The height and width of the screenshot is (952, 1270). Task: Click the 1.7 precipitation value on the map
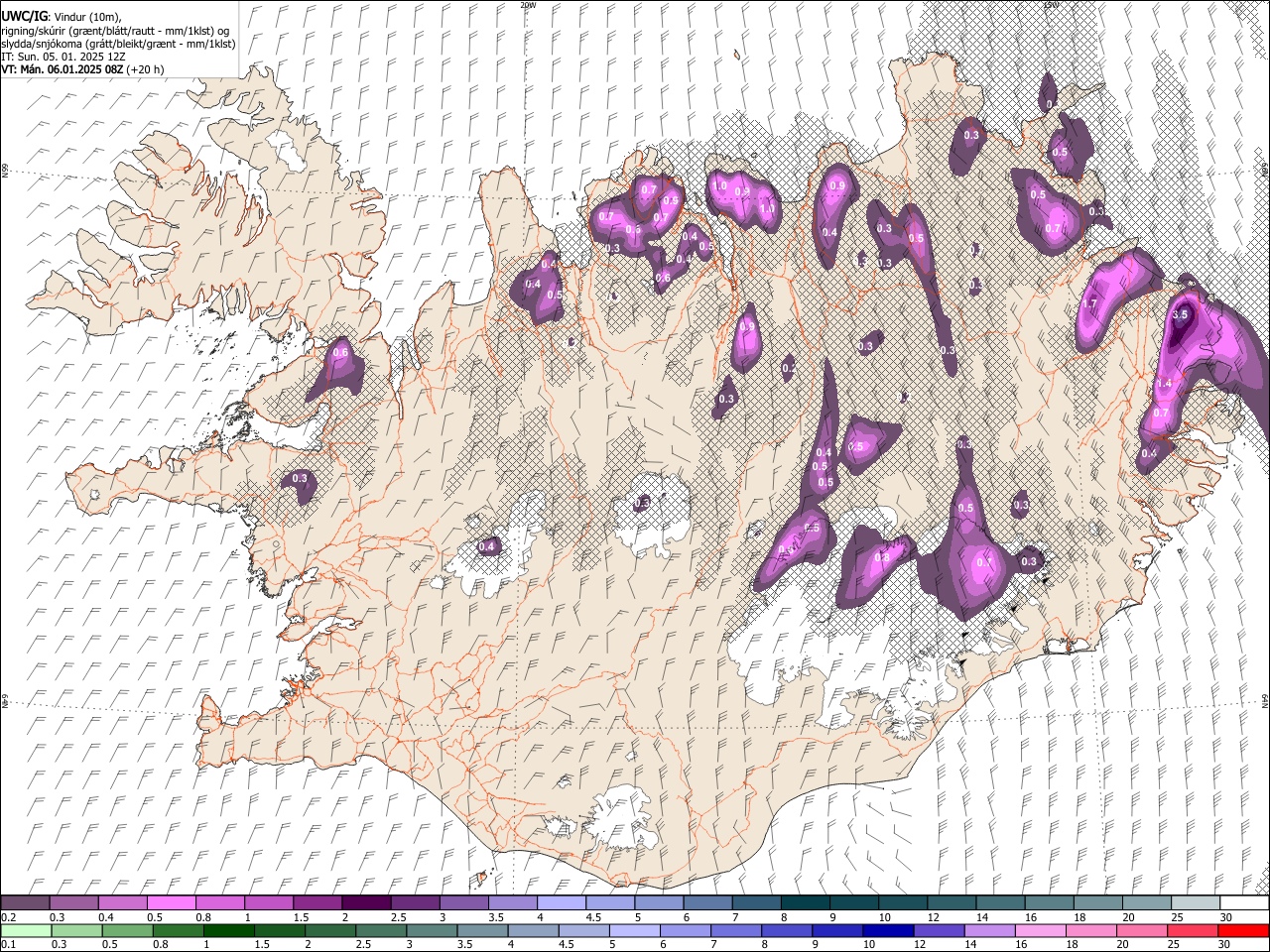1088,303
